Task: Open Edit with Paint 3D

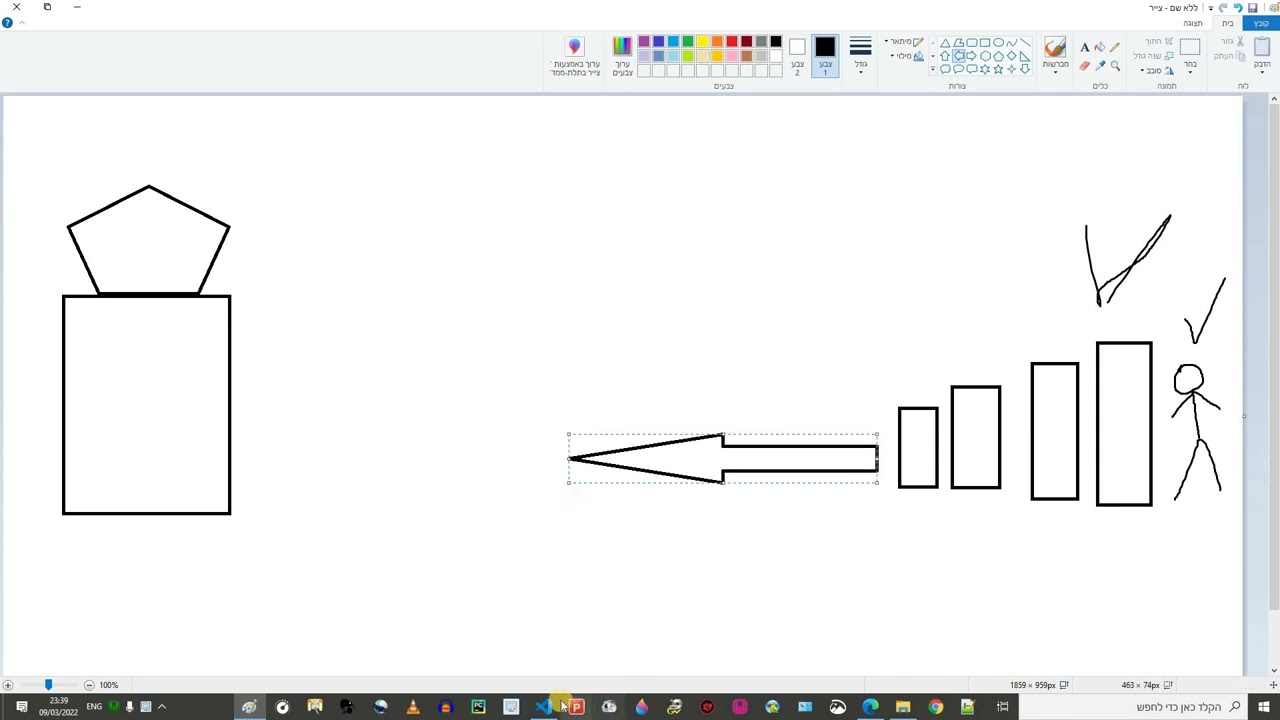Action: (575, 57)
